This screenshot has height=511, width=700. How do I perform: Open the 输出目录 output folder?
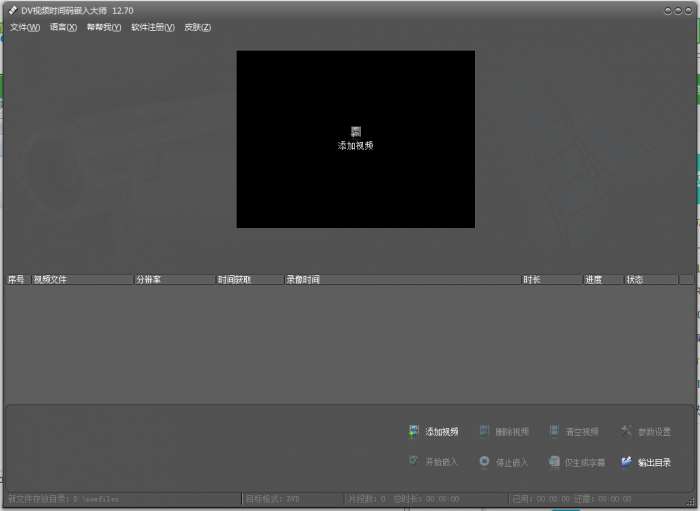click(x=646, y=462)
